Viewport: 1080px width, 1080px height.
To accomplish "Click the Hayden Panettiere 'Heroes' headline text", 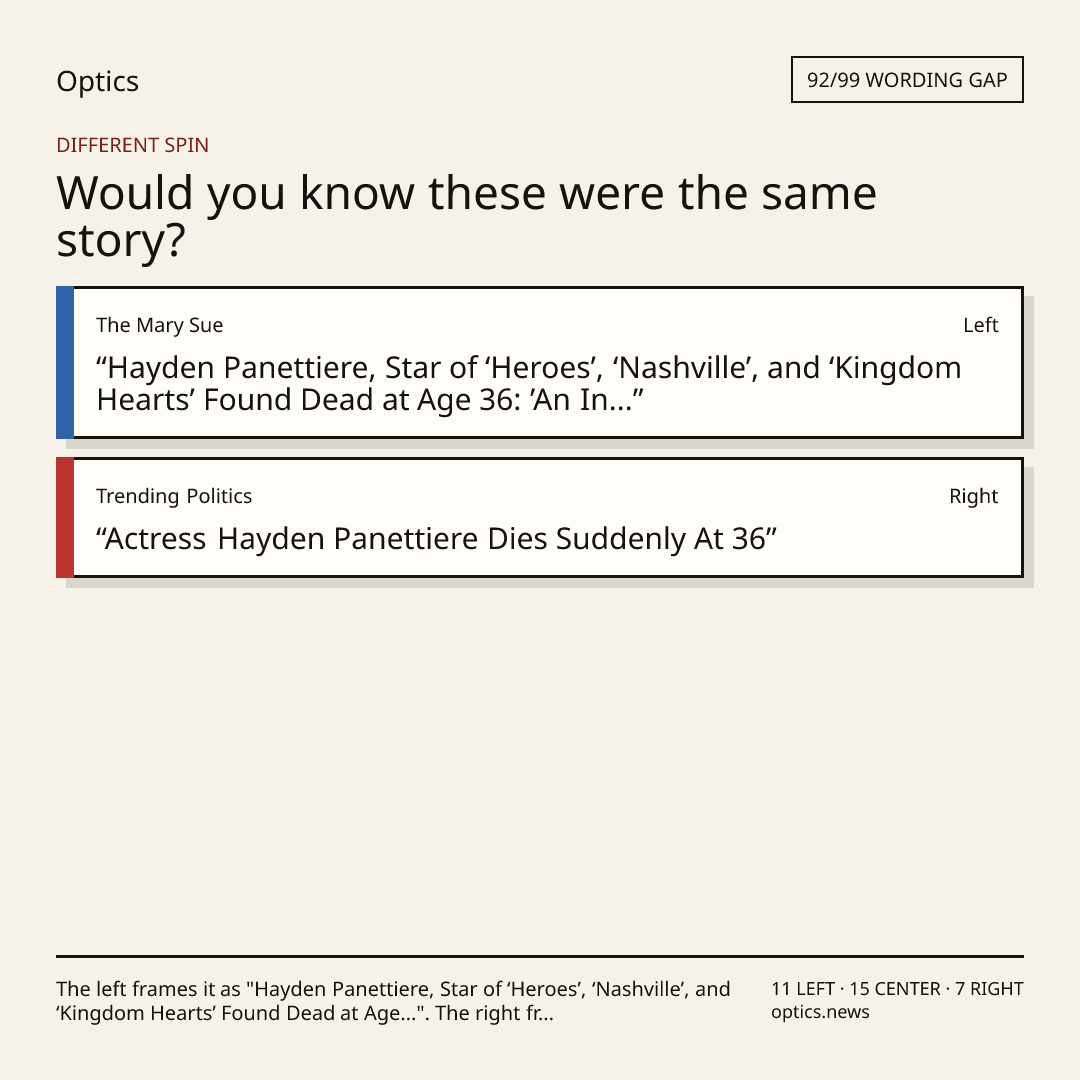I will tap(528, 384).
